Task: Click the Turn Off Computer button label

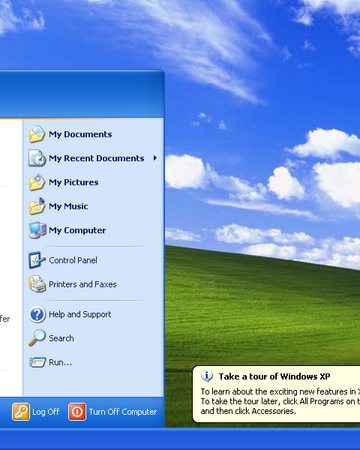Action: coord(123,412)
